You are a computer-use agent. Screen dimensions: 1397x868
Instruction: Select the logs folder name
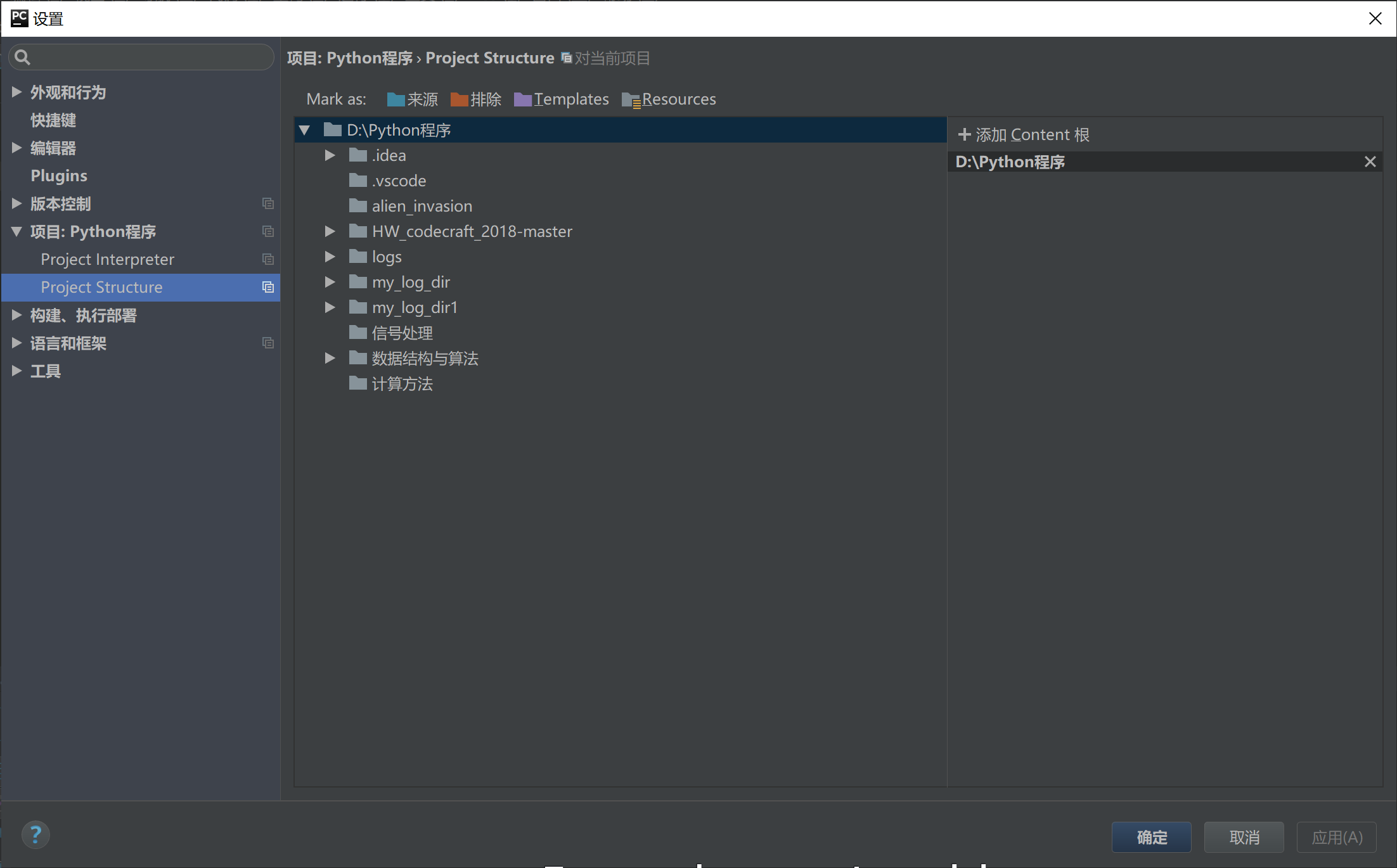click(x=387, y=257)
